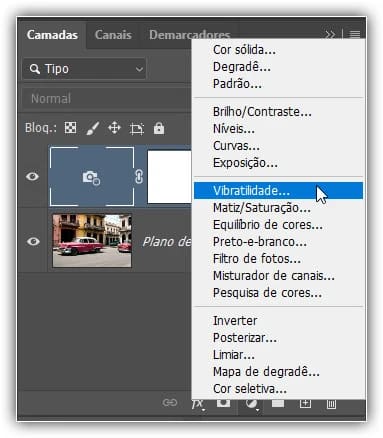383x438 pixels.
Task: Hide the adjustment layer eye icon
Action: (x=32, y=176)
